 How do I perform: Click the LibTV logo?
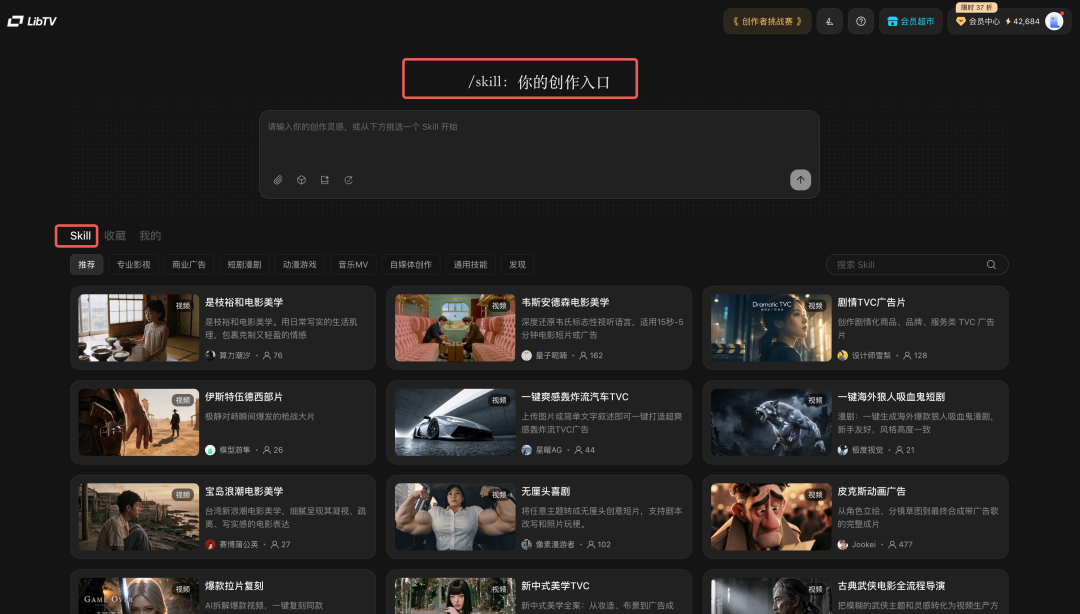[32, 21]
